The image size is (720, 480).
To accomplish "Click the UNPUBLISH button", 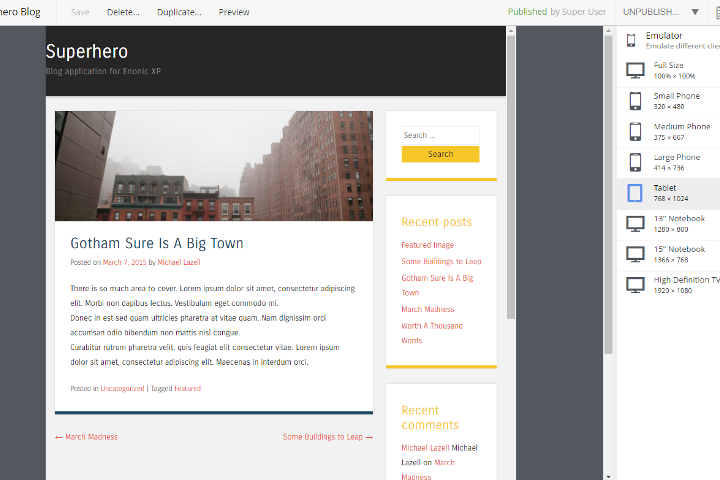I will point(651,12).
